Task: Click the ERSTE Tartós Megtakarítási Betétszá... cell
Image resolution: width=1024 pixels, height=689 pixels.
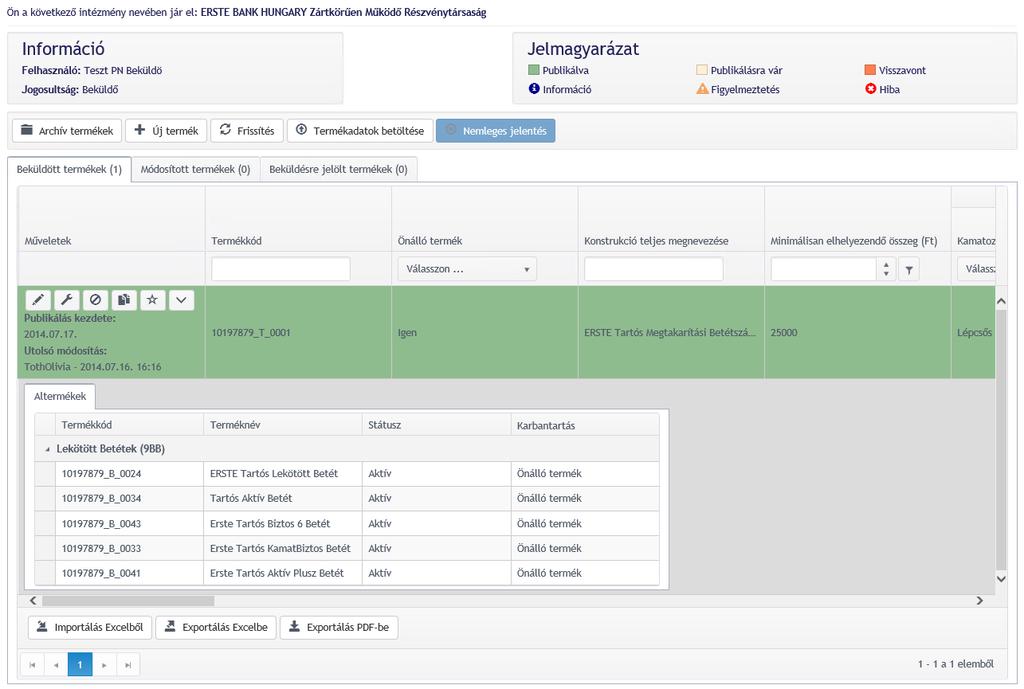Action: pyautogui.click(x=670, y=332)
